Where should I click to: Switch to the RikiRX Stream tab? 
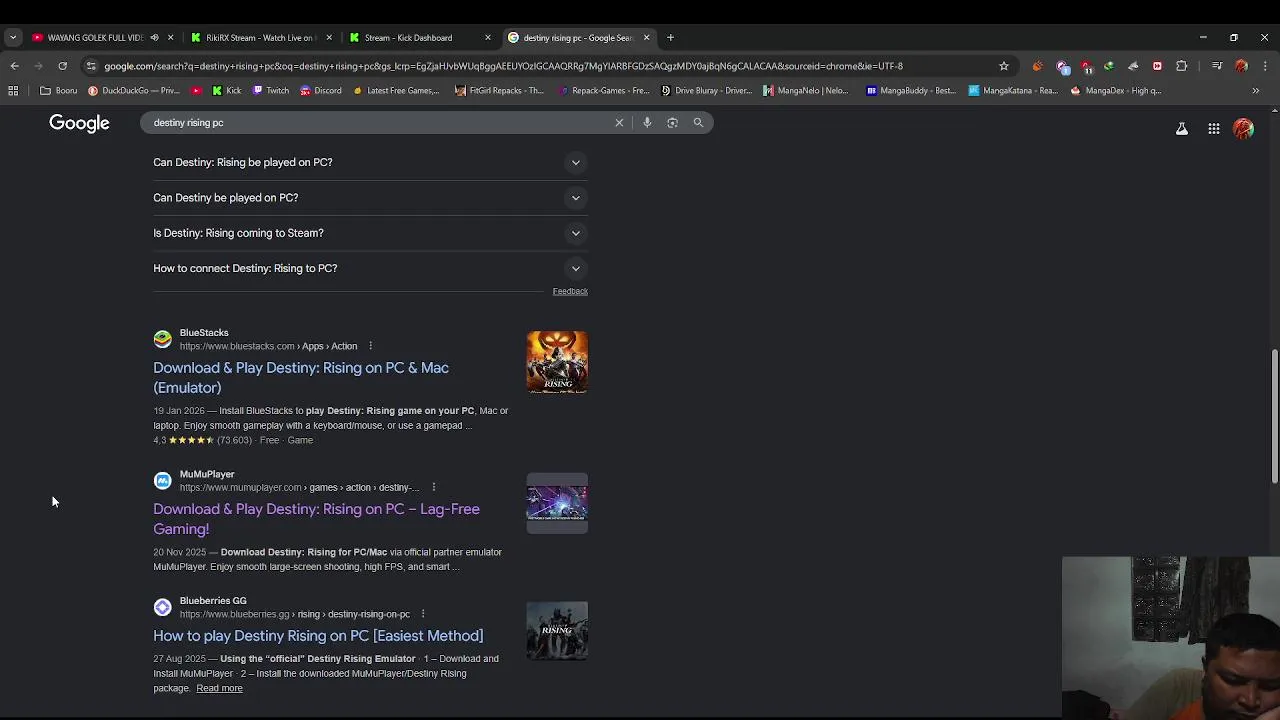tap(260, 38)
